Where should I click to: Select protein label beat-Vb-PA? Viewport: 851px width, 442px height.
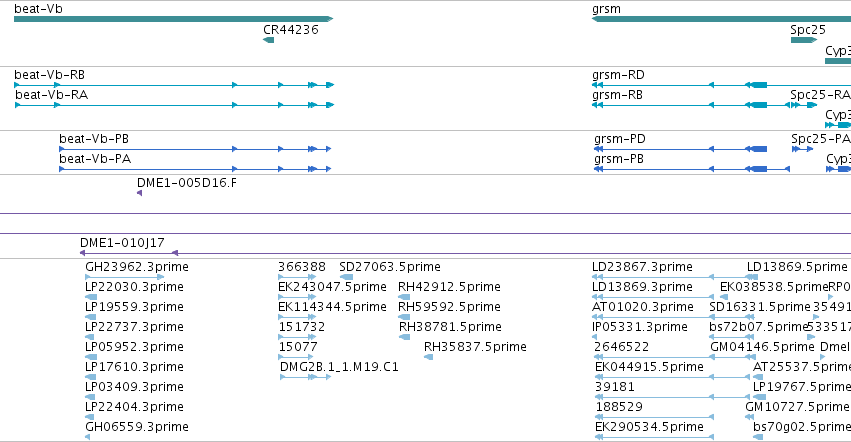[95, 159]
